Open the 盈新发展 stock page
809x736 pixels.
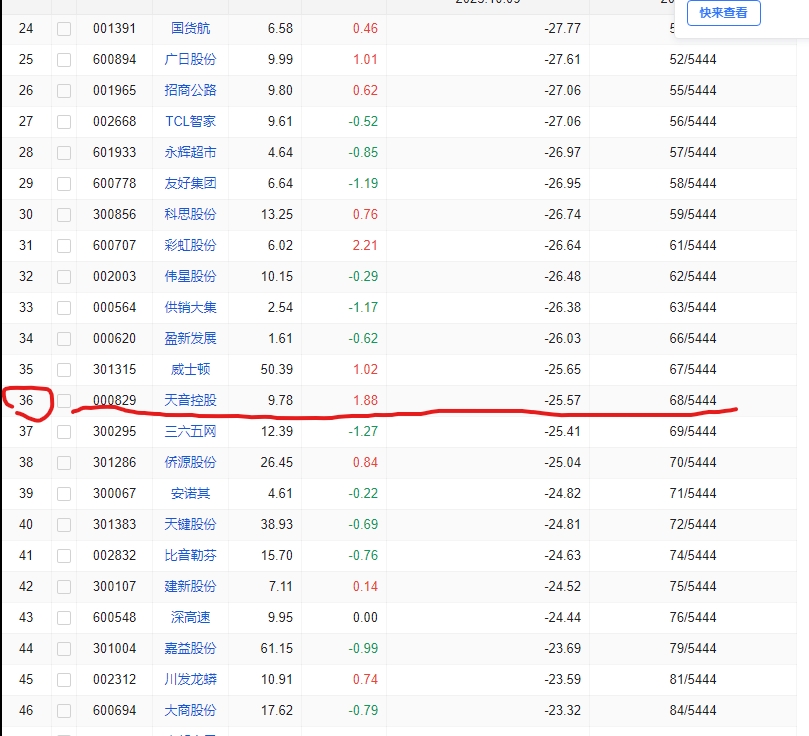pos(190,338)
